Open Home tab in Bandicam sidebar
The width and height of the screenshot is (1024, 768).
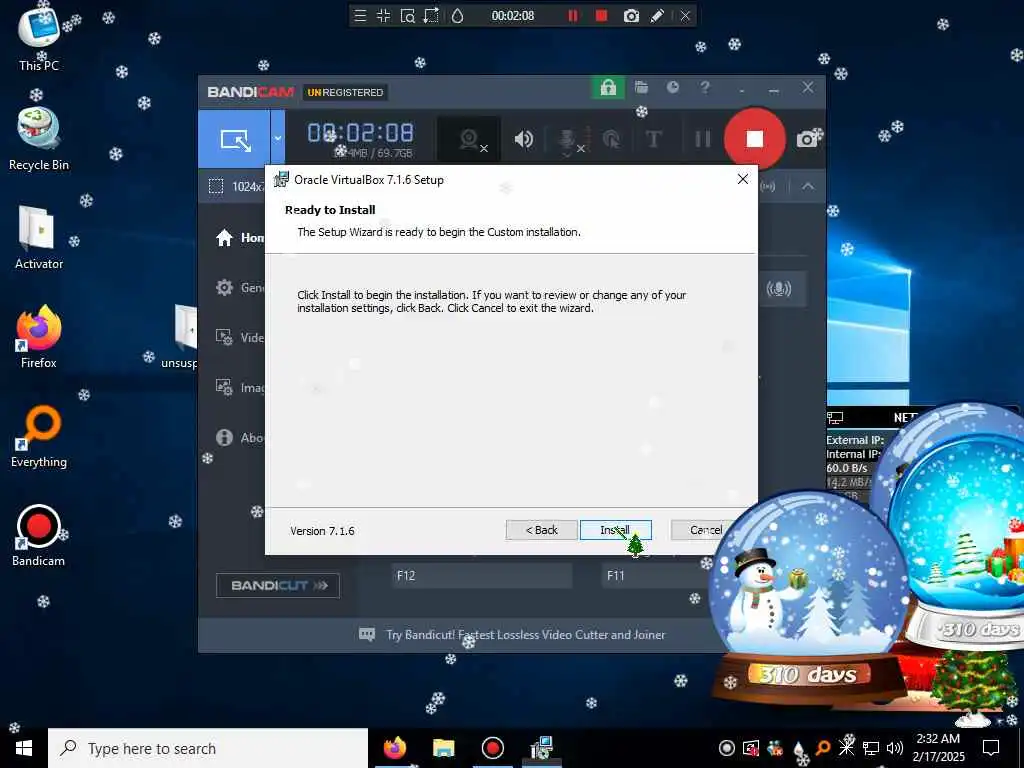pos(239,238)
